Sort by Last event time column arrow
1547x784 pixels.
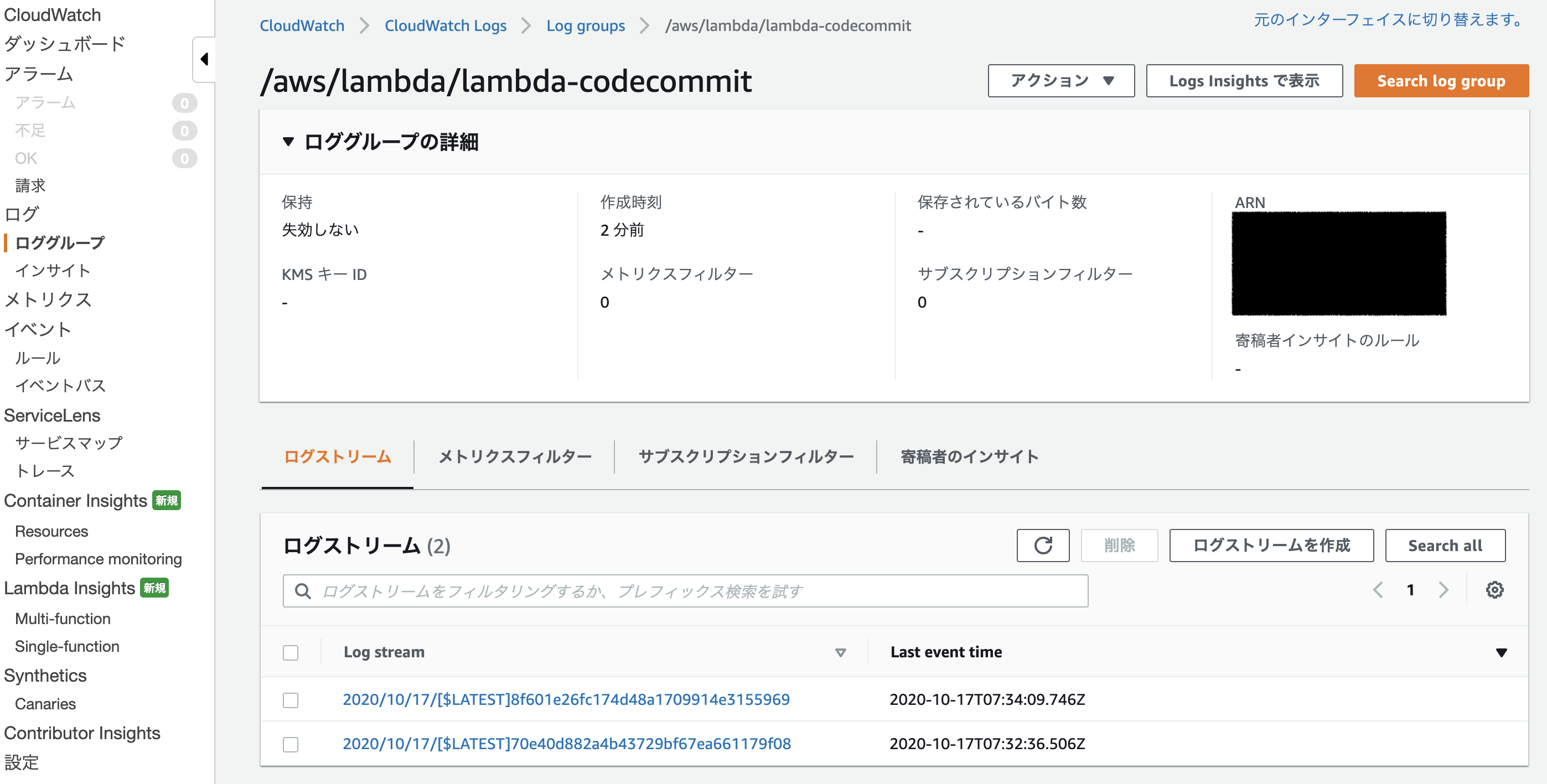coord(1502,652)
